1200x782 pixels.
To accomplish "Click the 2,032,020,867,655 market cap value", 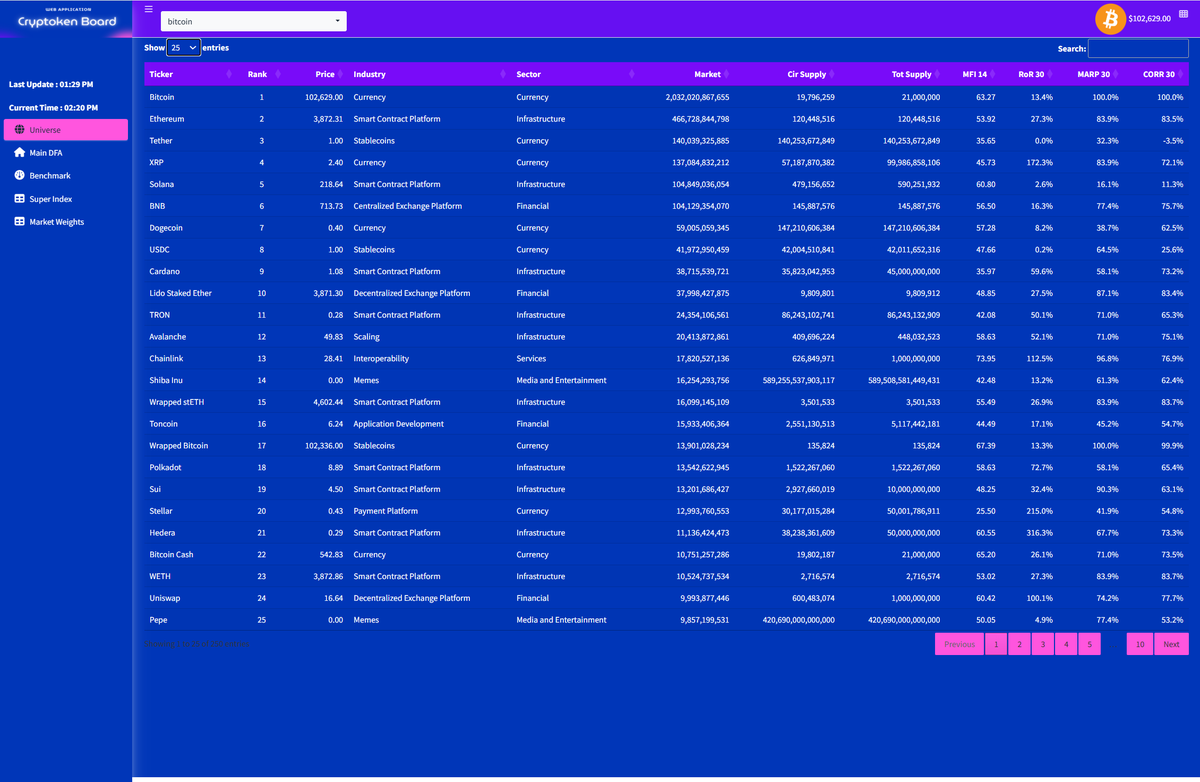I will 697,97.
